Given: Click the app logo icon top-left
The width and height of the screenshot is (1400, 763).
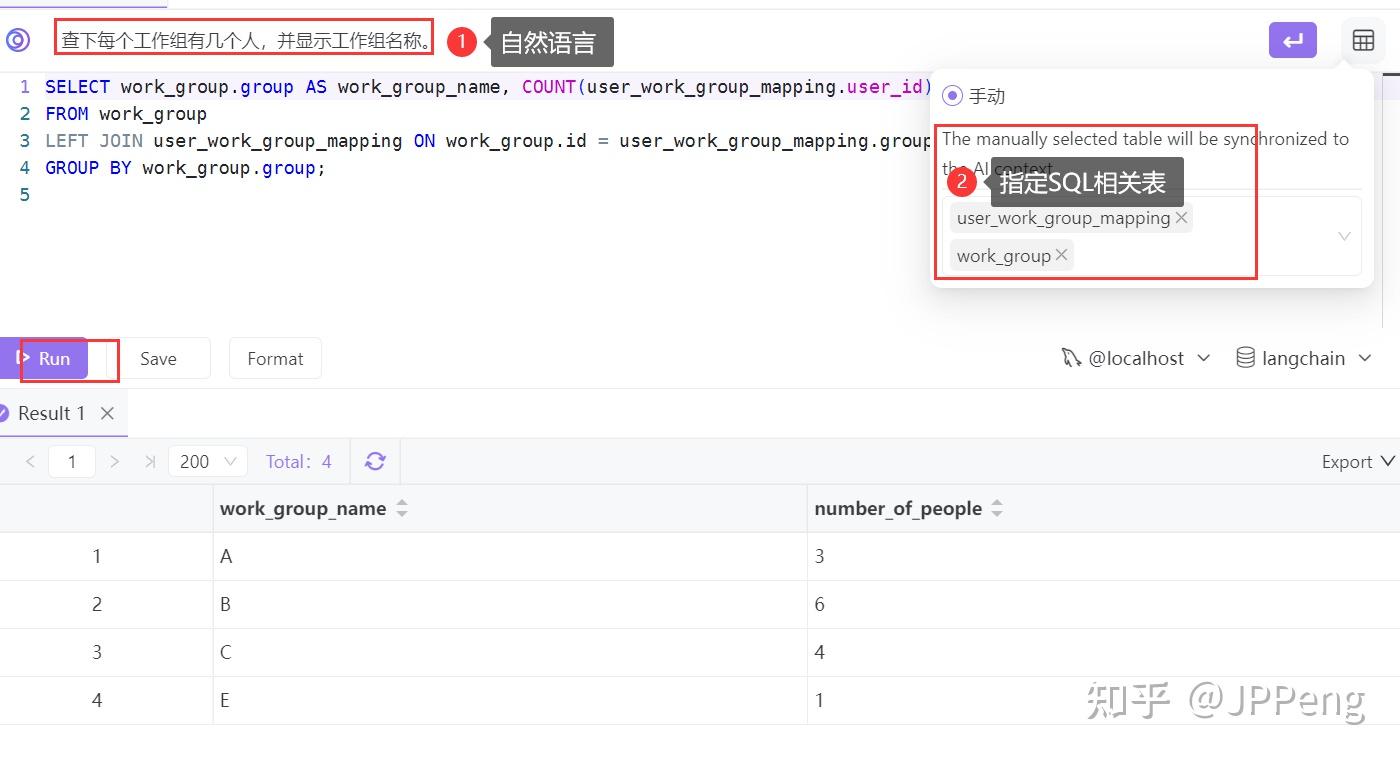Looking at the screenshot, I should [x=18, y=40].
